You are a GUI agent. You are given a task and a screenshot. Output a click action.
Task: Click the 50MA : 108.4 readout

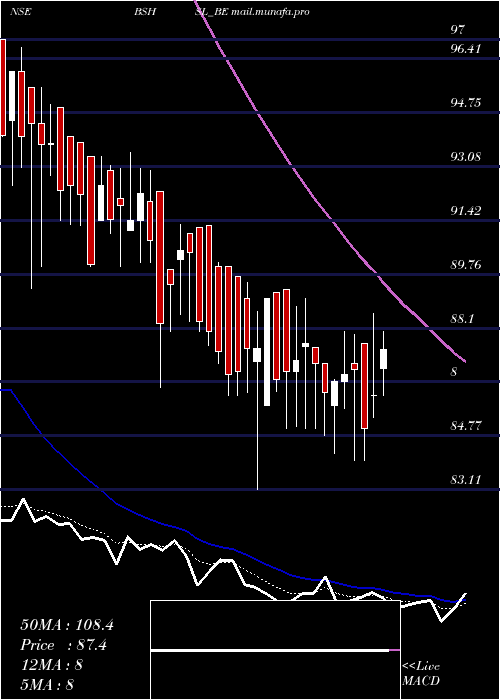click(x=67, y=625)
